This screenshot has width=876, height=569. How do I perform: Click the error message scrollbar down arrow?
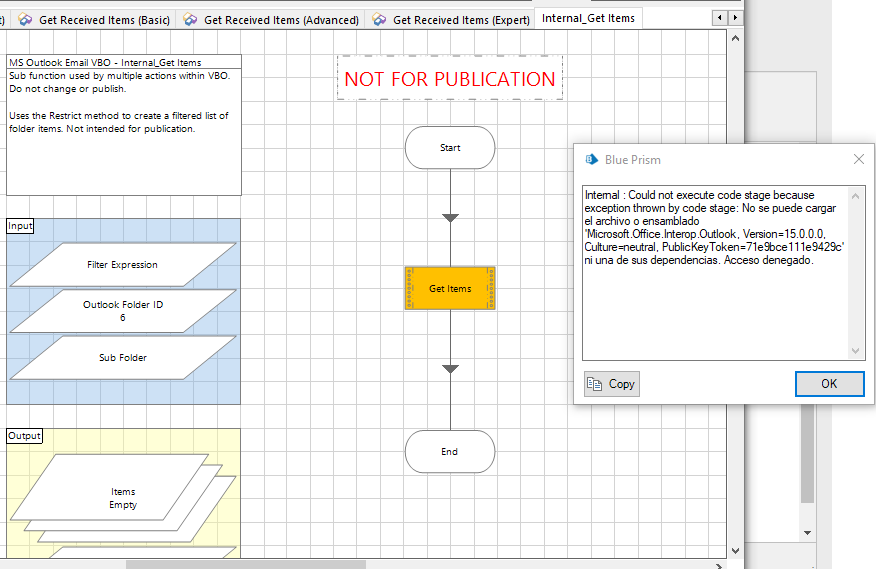[856, 351]
